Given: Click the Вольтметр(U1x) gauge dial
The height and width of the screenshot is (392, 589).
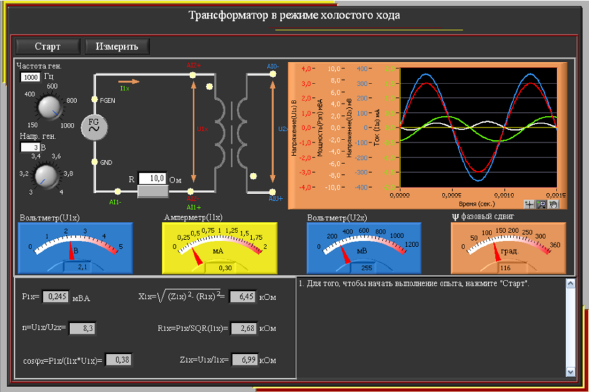Looking at the screenshot, I should click(75, 248).
